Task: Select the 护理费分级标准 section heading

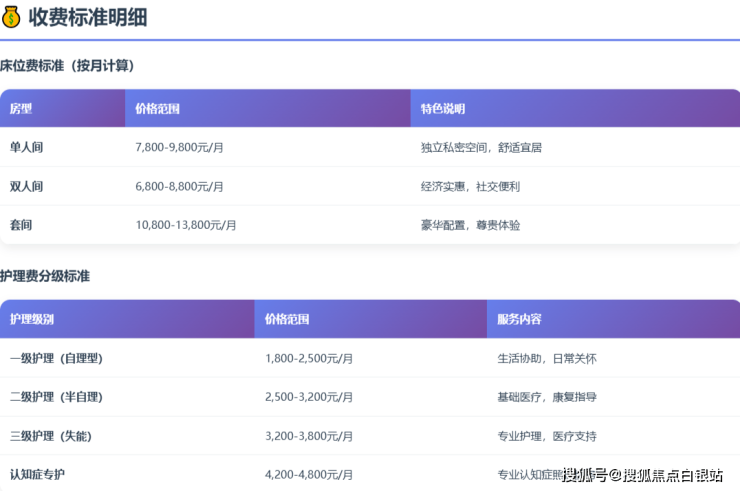Action: 45,276
